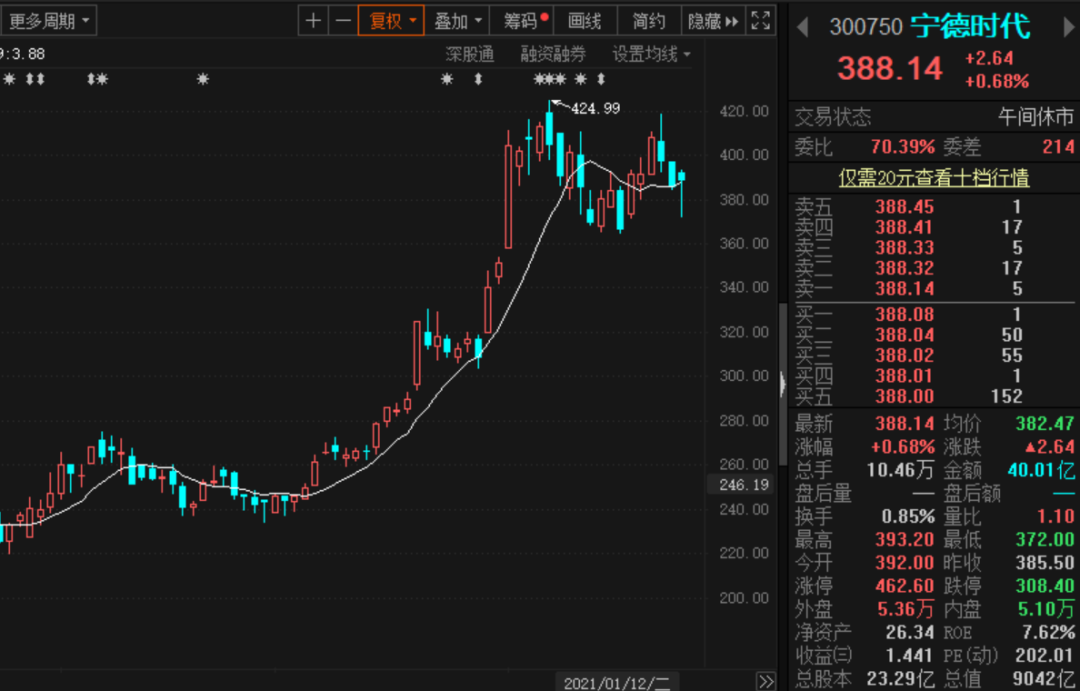Click 卖五 price 388.45
The height and width of the screenshot is (691, 1080).
coord(904,207)
